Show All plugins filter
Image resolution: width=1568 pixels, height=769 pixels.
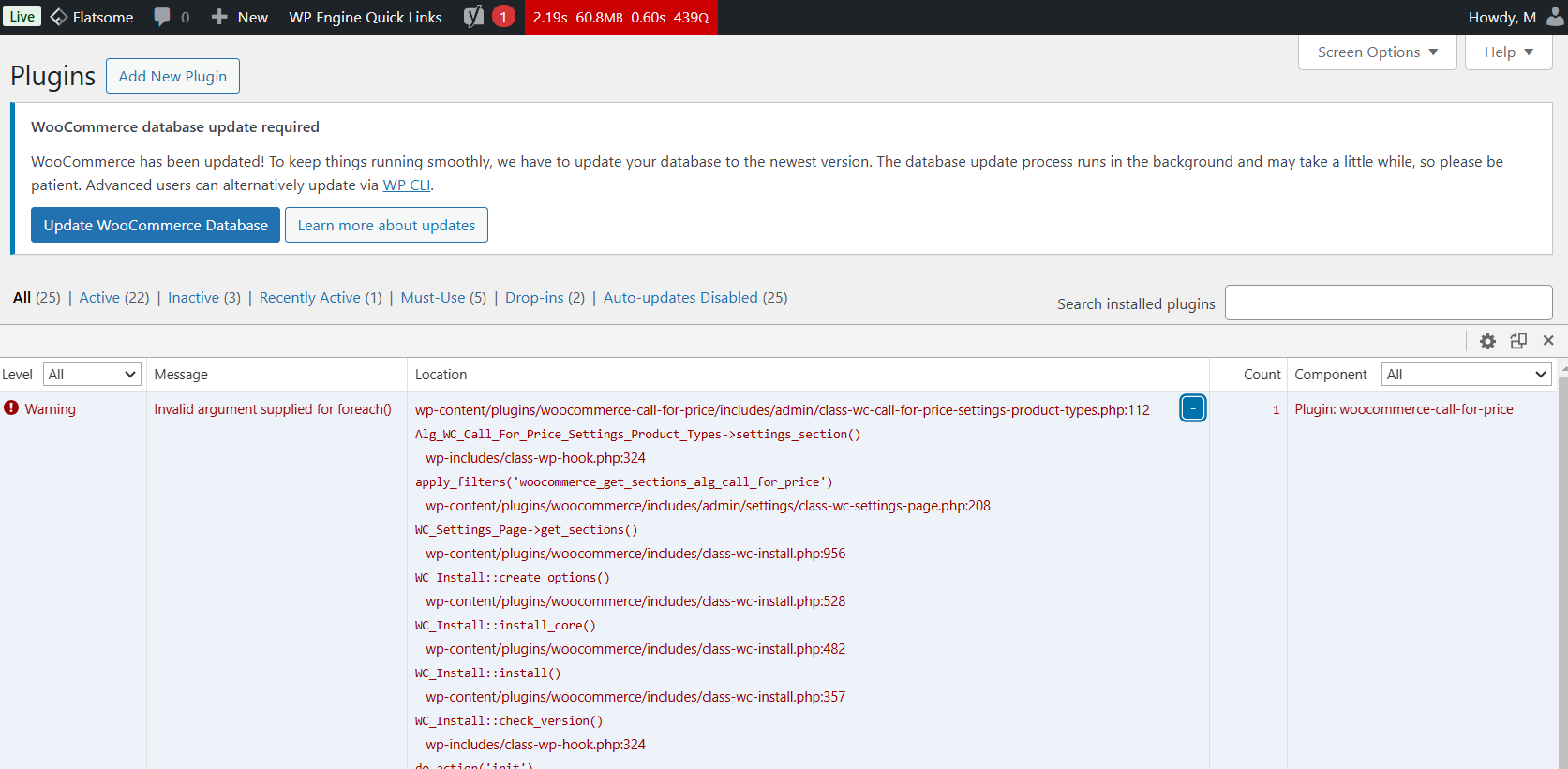tap(22, 297)
